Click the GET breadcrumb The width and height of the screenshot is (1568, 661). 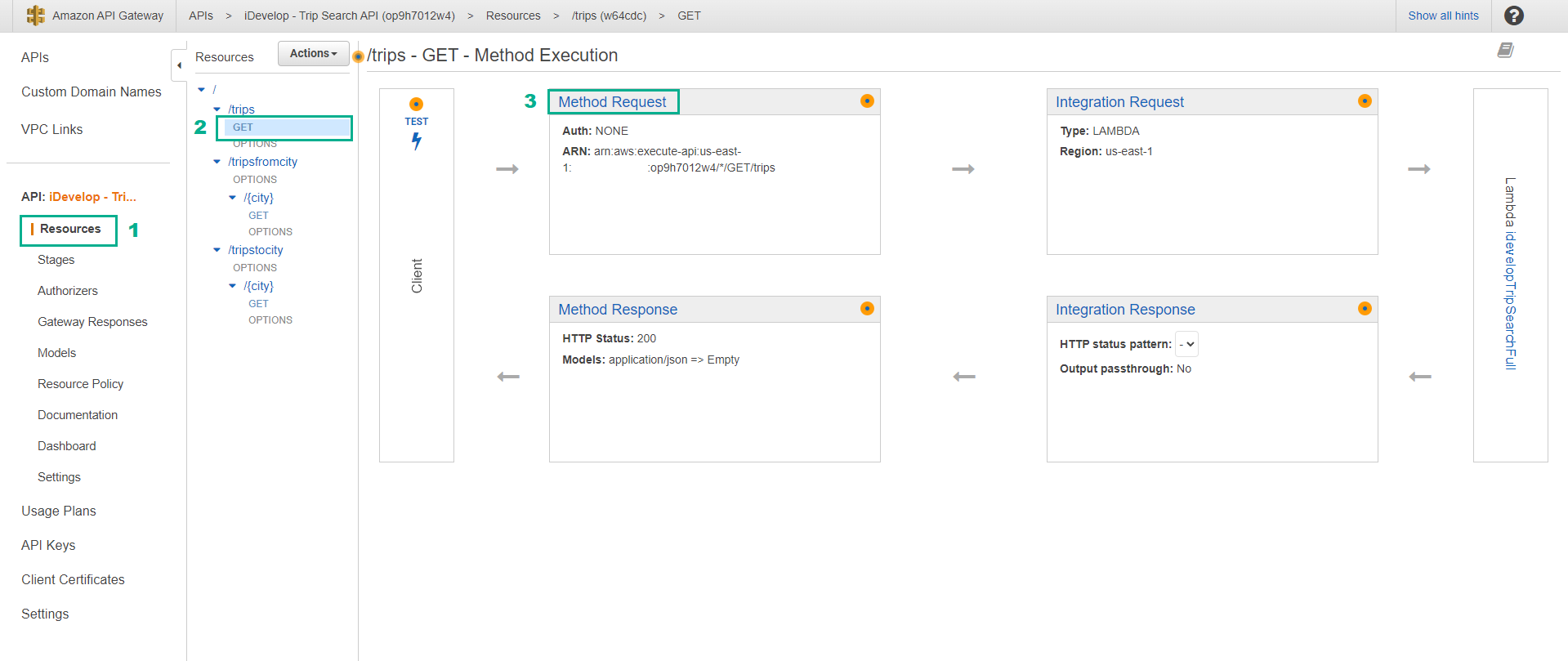tap(689, 16)
